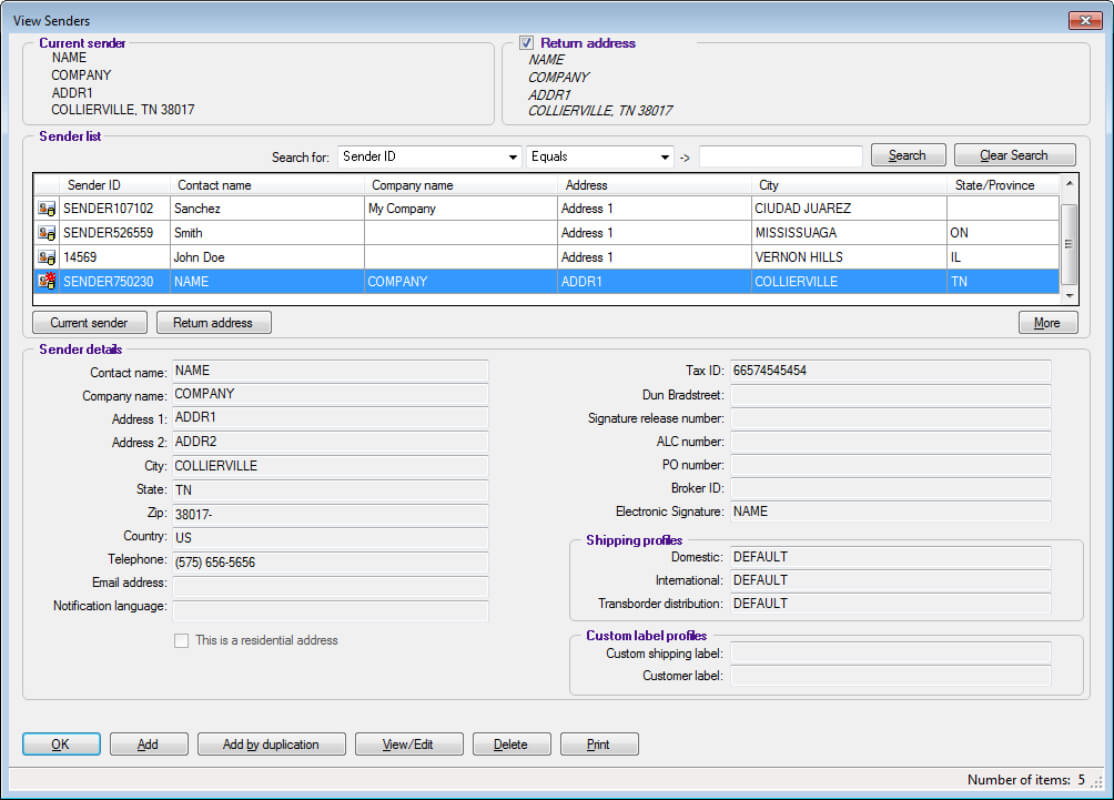Check This is a residential address

182,641
